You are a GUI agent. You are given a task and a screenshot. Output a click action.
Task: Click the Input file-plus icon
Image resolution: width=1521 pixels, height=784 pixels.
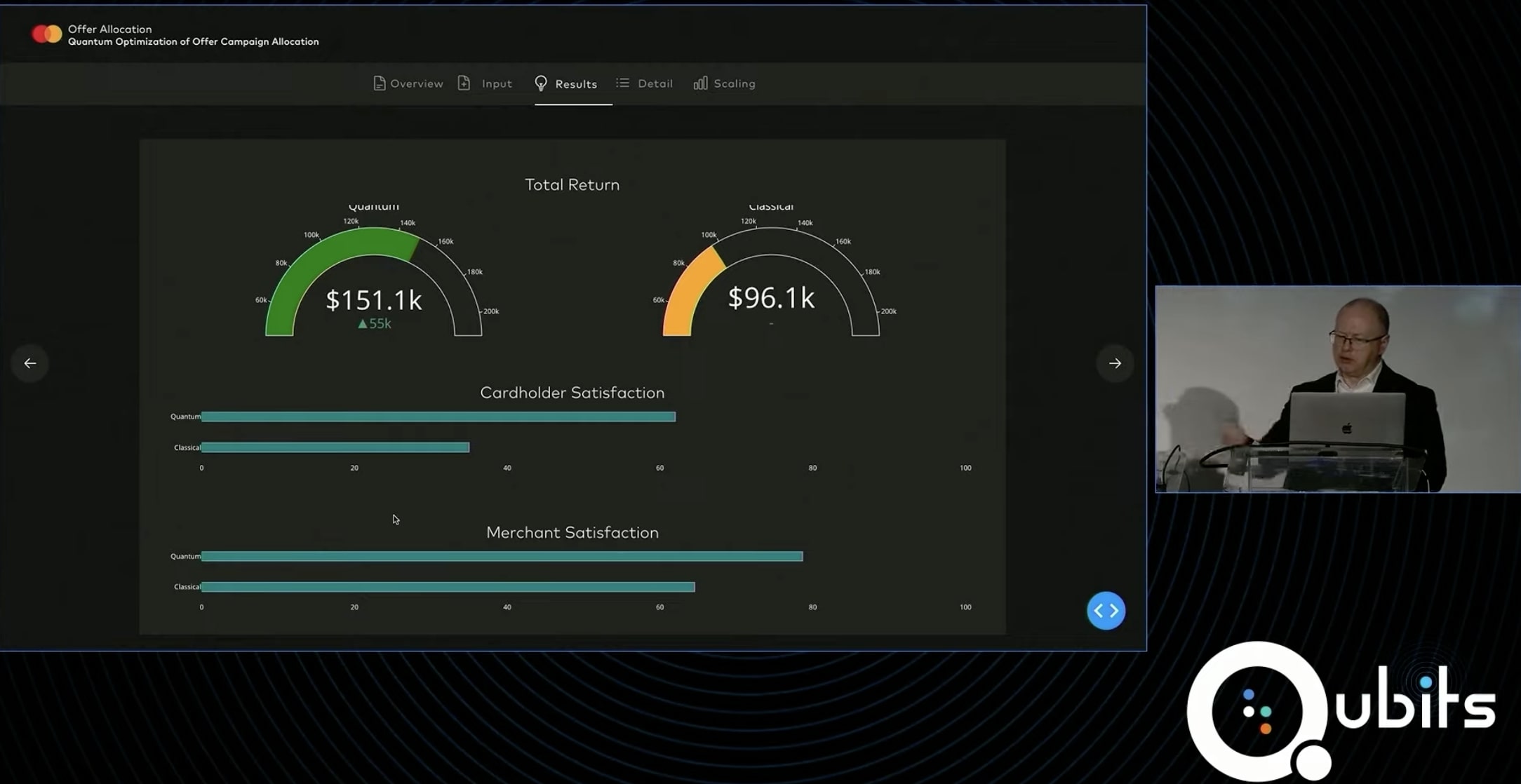pos(464,83)
